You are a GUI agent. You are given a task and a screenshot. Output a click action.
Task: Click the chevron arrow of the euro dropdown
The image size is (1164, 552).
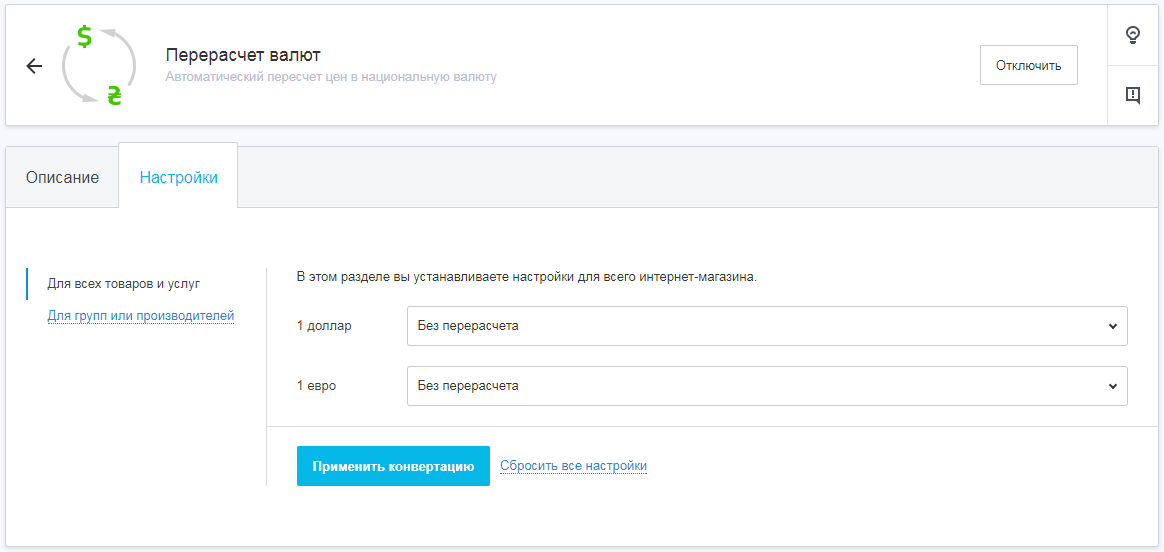[x=1113, y=386]
